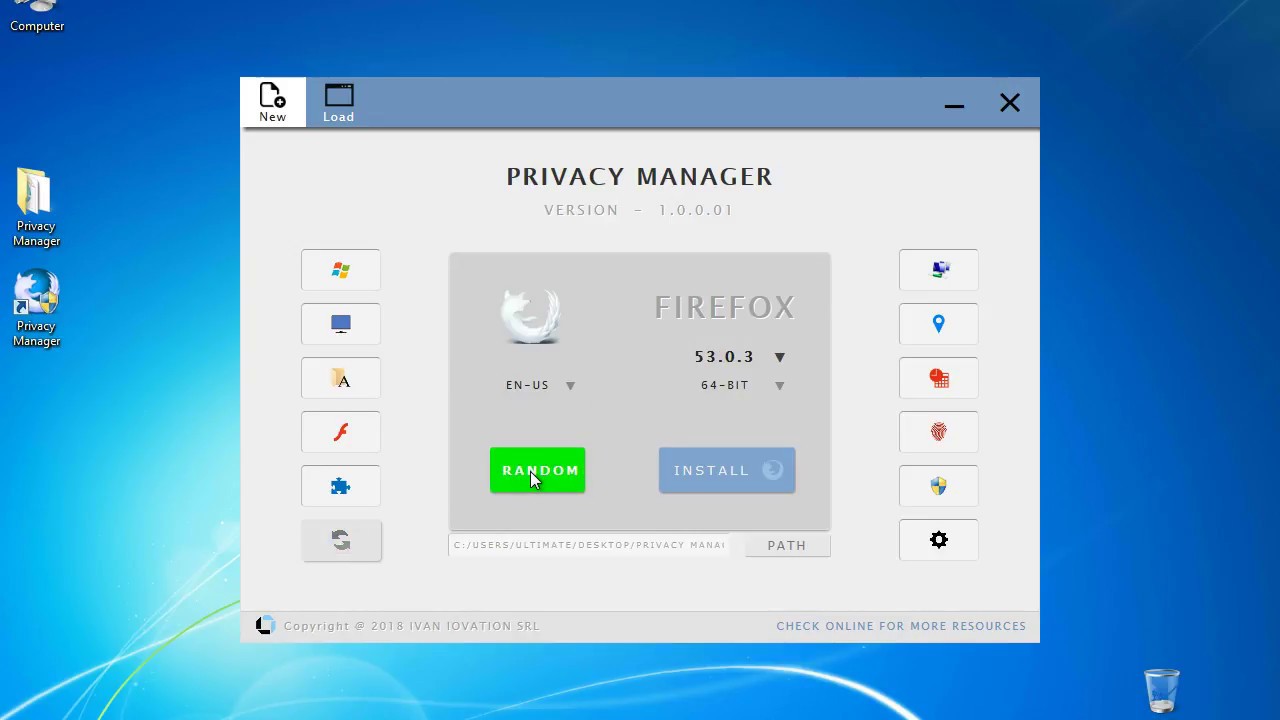
Task: Open the monitor display icon button
Action: pyautogui.click(x=341, y=324)
